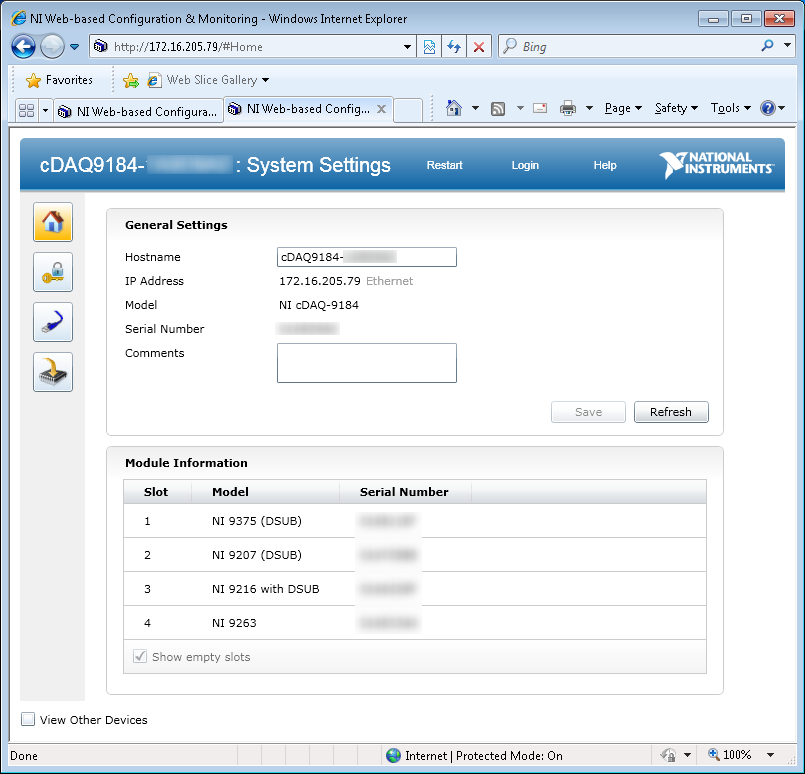
Task: Click the IE Help question mark icon
Action: coord(768,108)
